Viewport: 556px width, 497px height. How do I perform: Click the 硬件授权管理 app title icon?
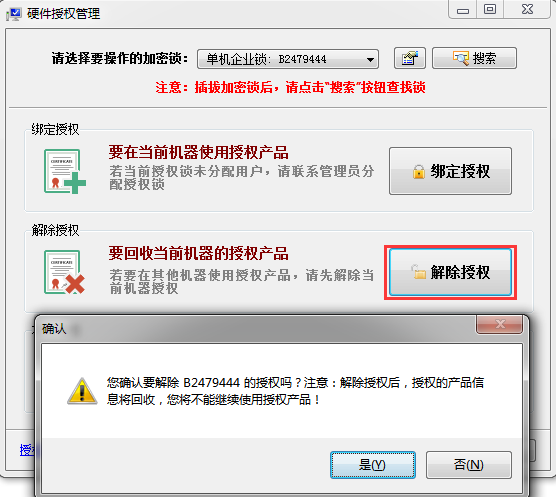(x=13, y=14)
